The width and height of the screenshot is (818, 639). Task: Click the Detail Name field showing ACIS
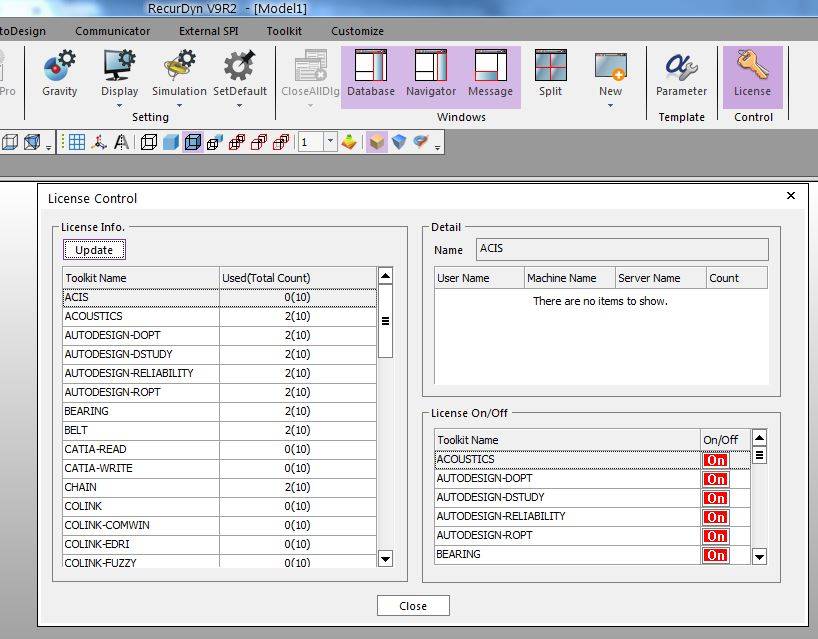(x=622, y=249)
